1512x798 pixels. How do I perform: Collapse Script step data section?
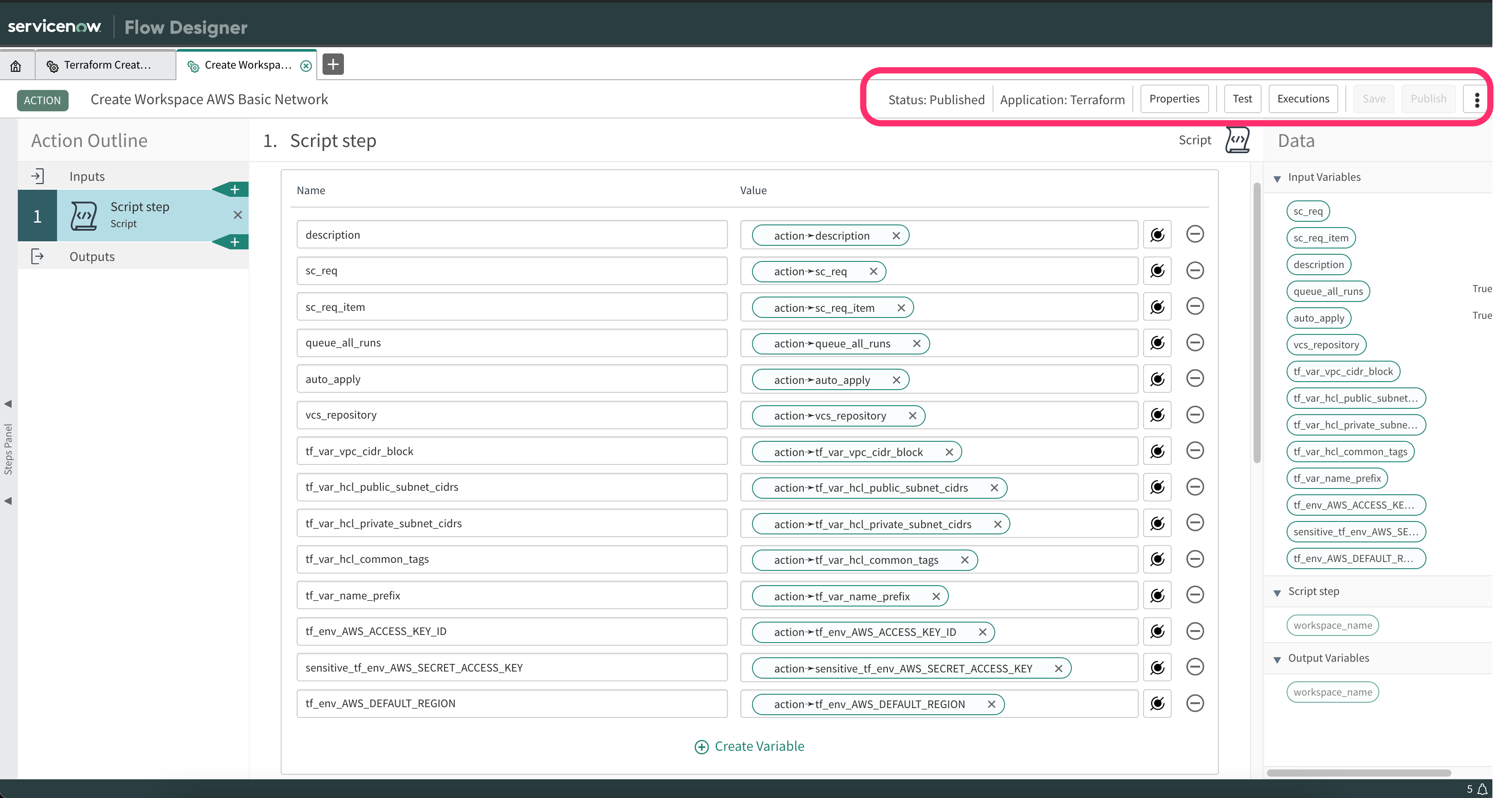tap(1277, 593)
